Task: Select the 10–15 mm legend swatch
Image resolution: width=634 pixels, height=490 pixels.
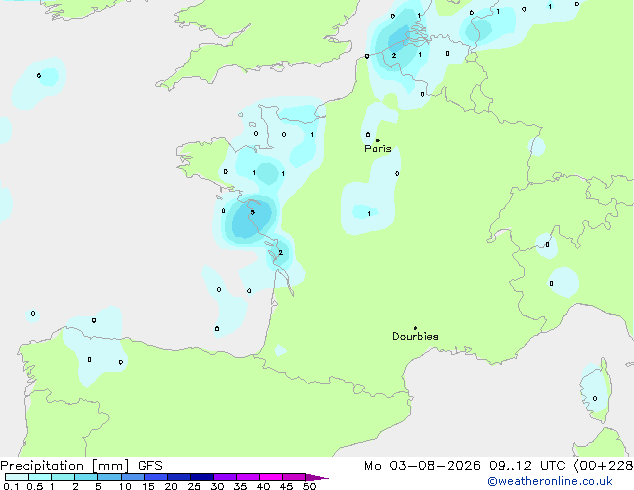Action: pos(133,477)
